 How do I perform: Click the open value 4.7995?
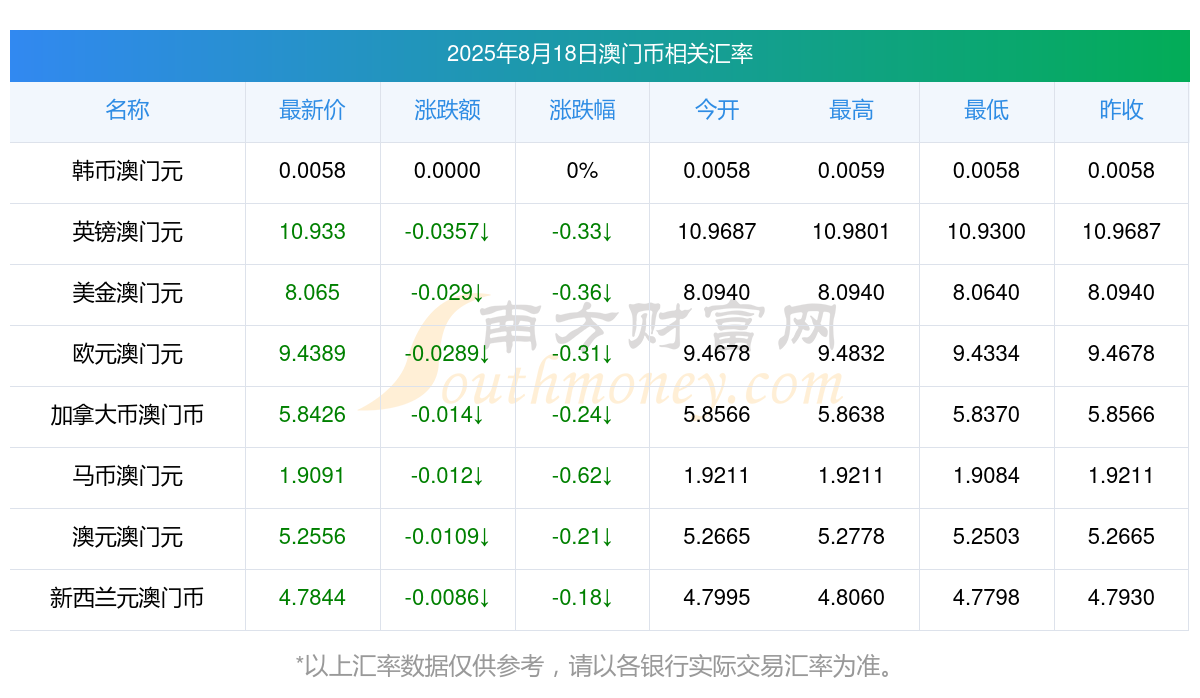click(x=717, y=598)
